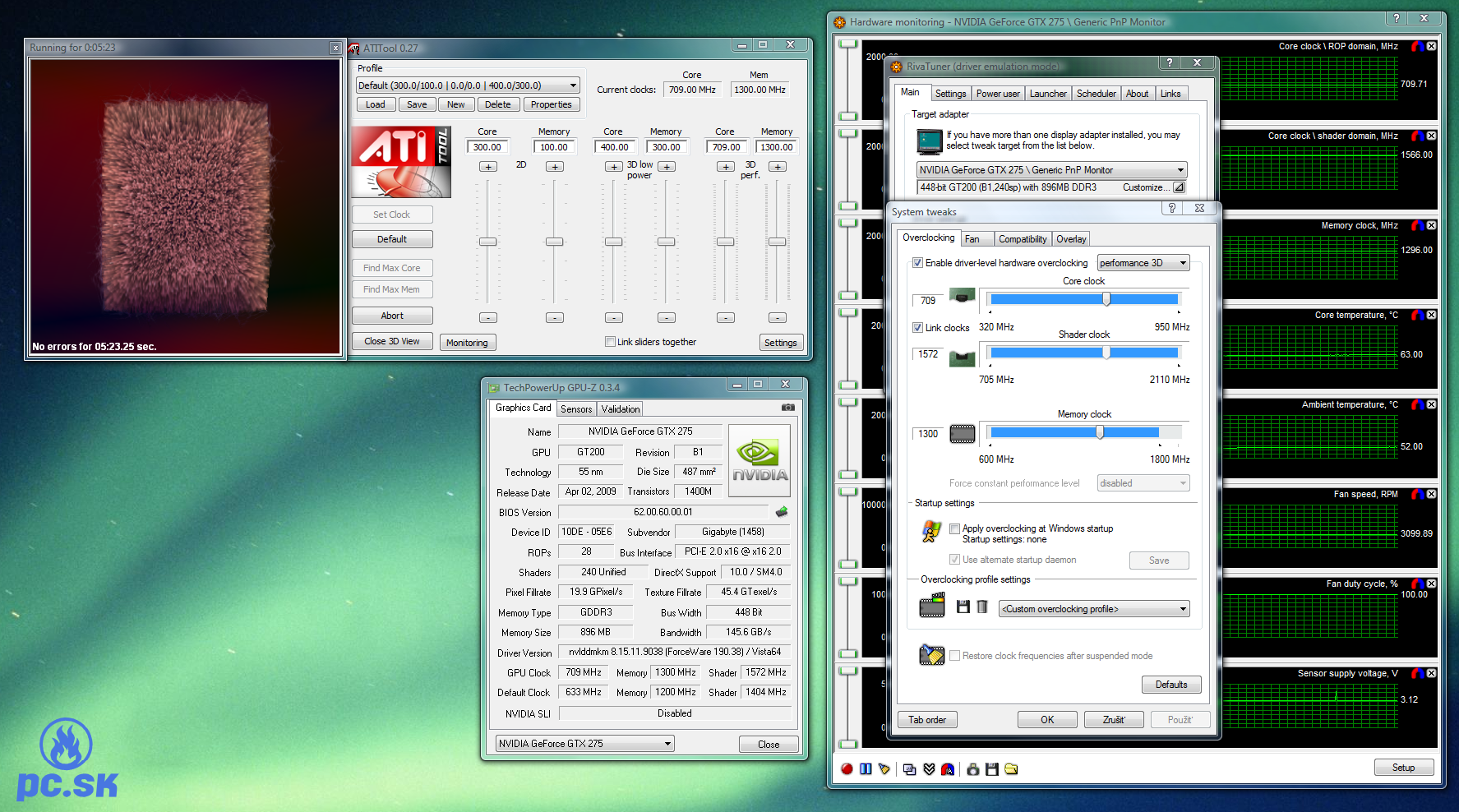
Task: Click the OK button in System tweaks
Action: (1047, 720)
